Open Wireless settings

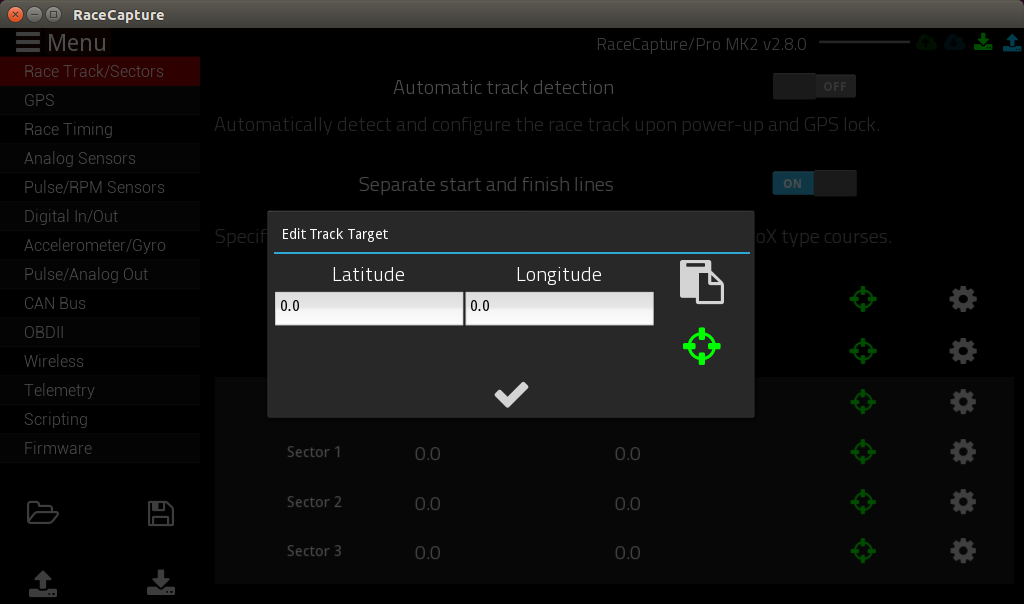point(100,361)
